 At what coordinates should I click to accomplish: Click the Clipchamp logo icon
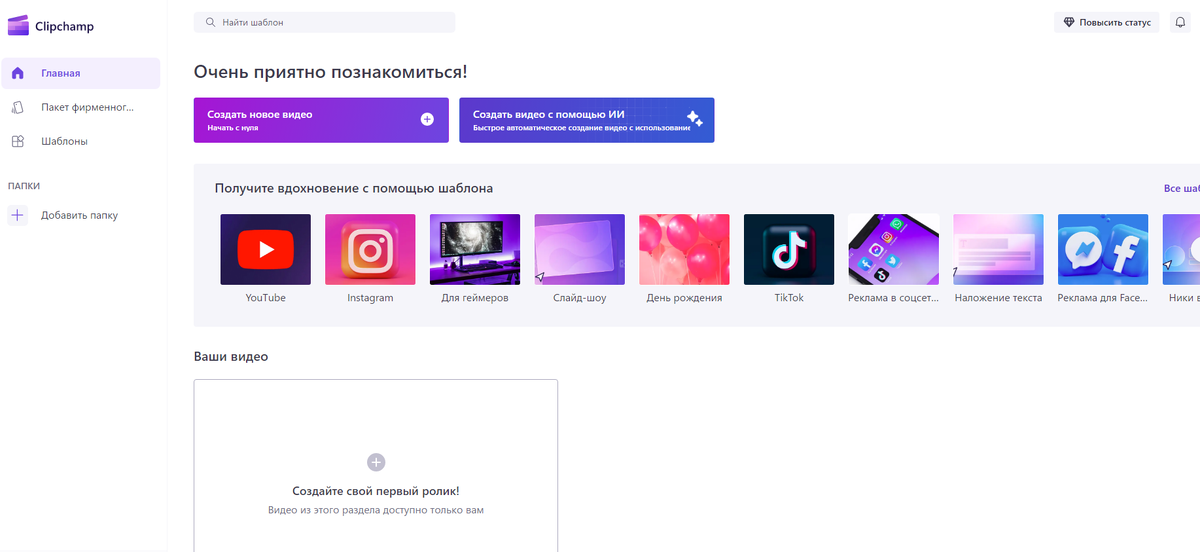click(x=18, y=26)
